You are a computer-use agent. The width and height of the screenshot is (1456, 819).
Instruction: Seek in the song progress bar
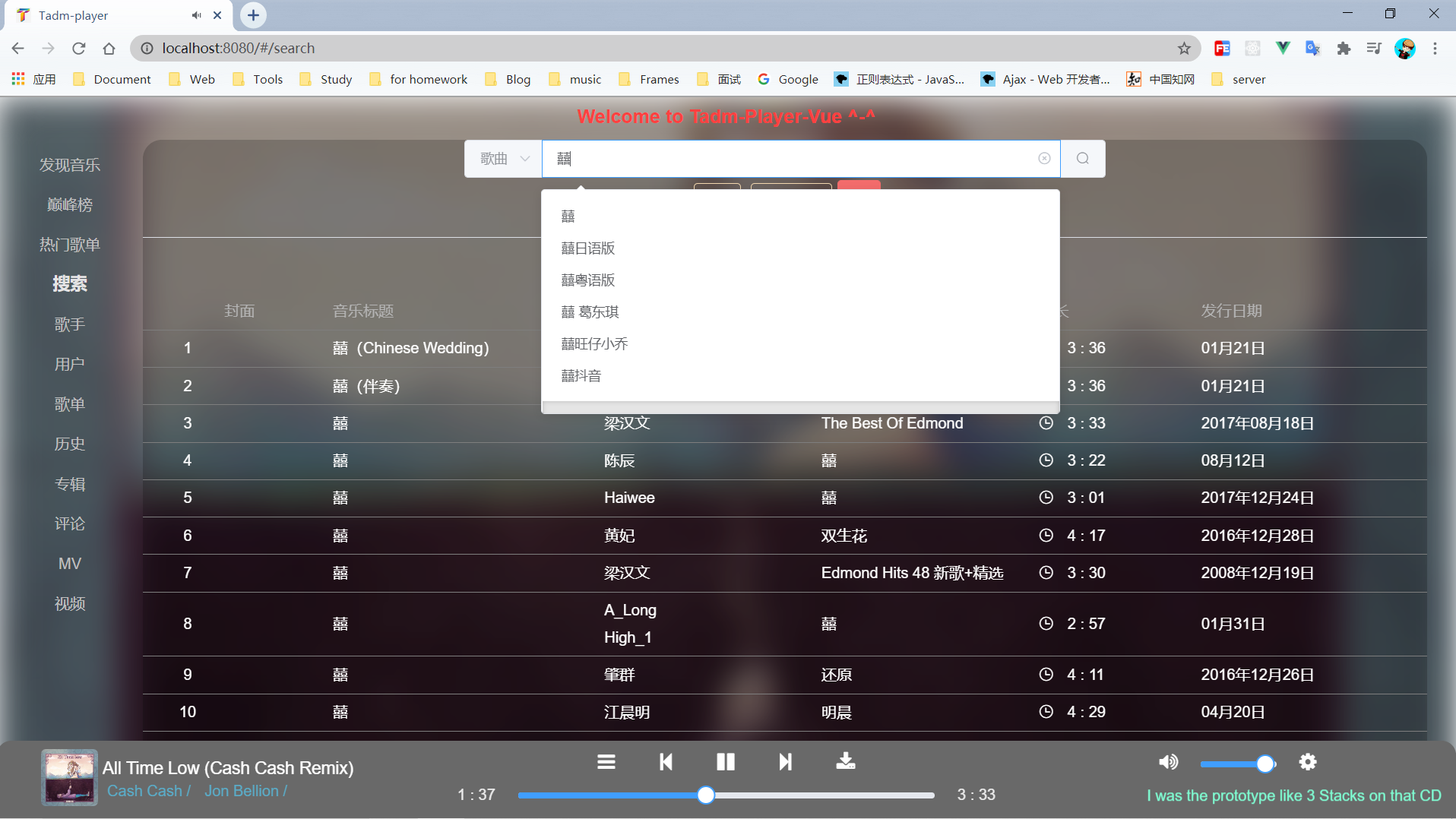(x=726, y=795)
